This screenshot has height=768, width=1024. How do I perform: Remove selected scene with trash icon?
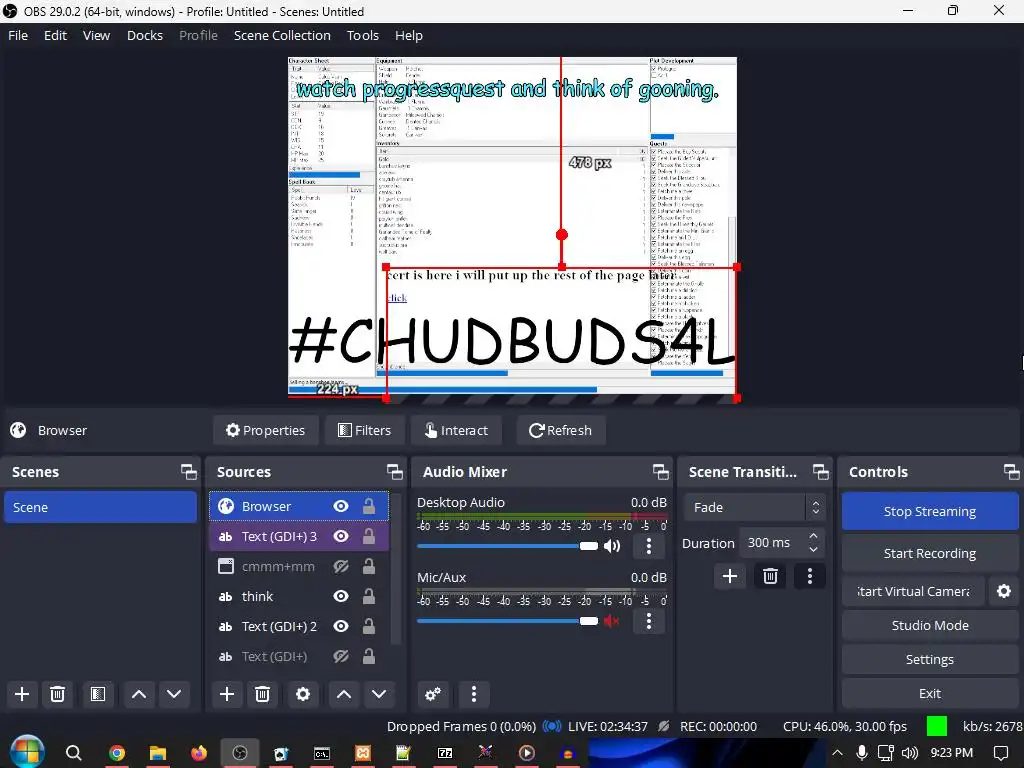coord(57,694)
